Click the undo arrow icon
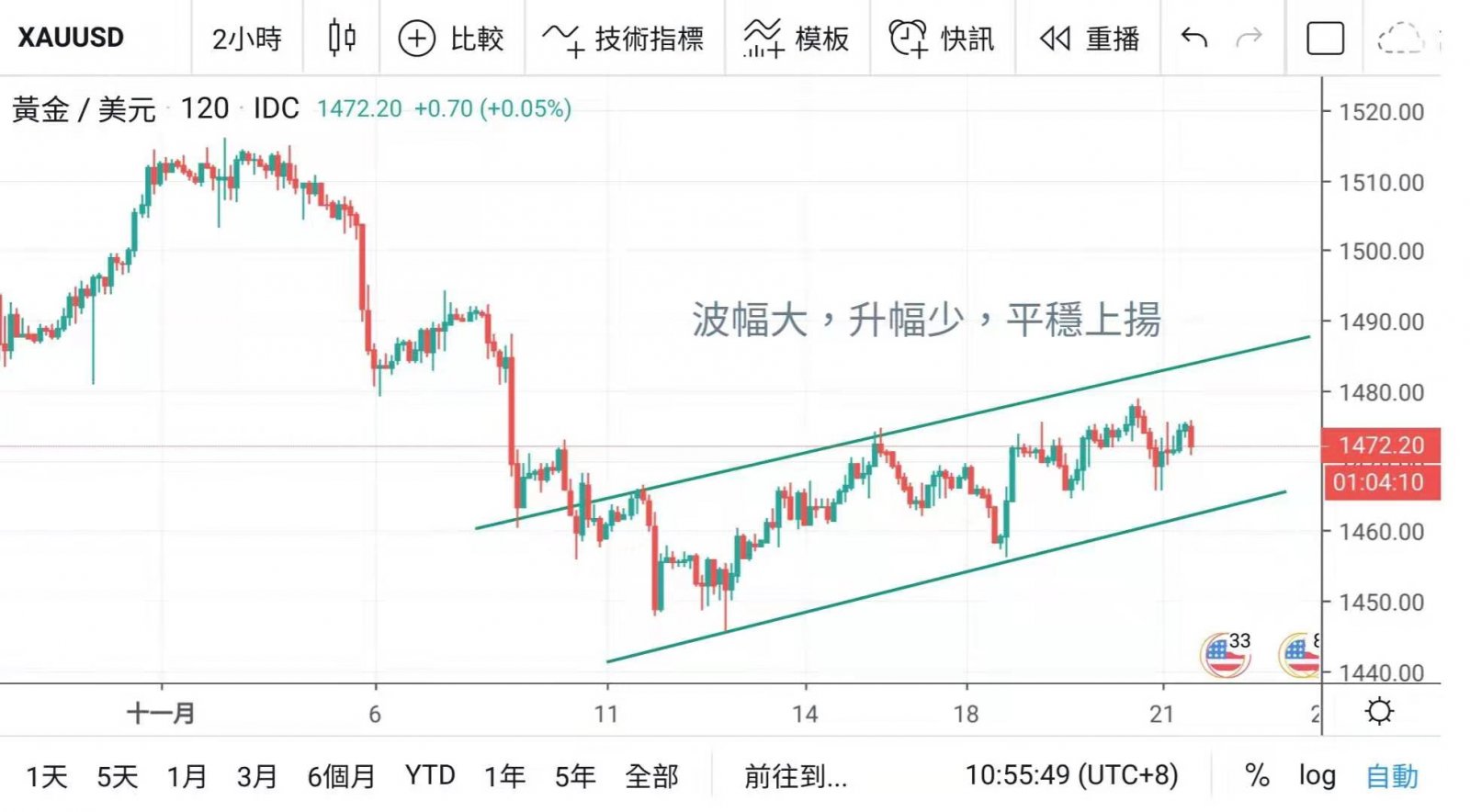This screenshot has width=1470, height=812. pos(1193,39)
